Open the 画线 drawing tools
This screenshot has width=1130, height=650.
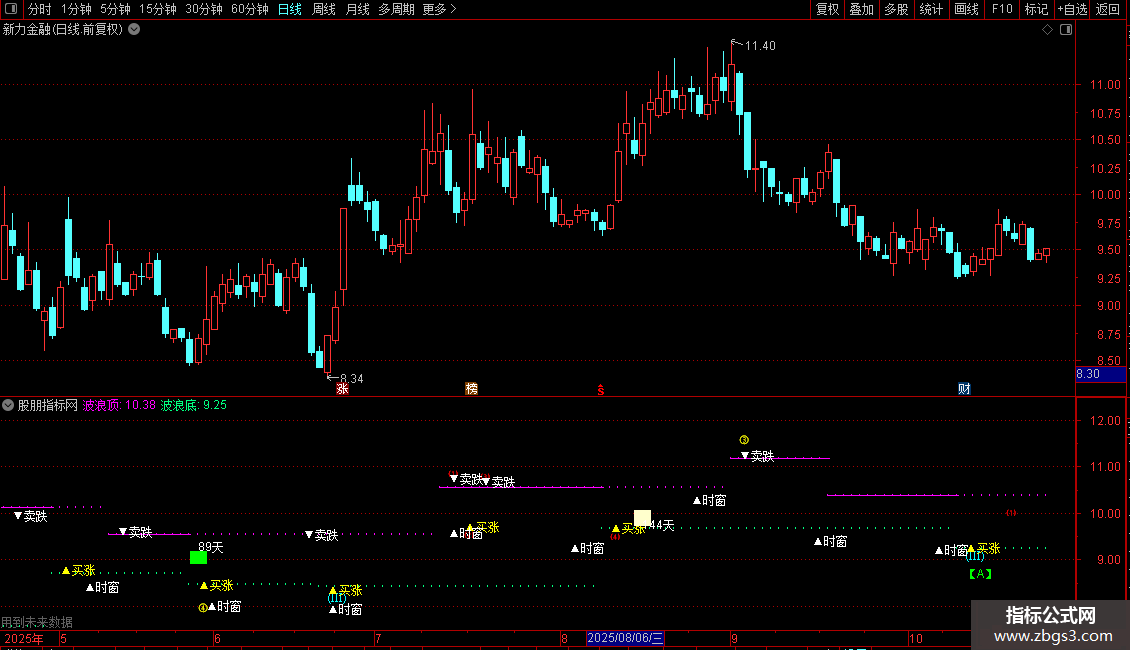966,9
